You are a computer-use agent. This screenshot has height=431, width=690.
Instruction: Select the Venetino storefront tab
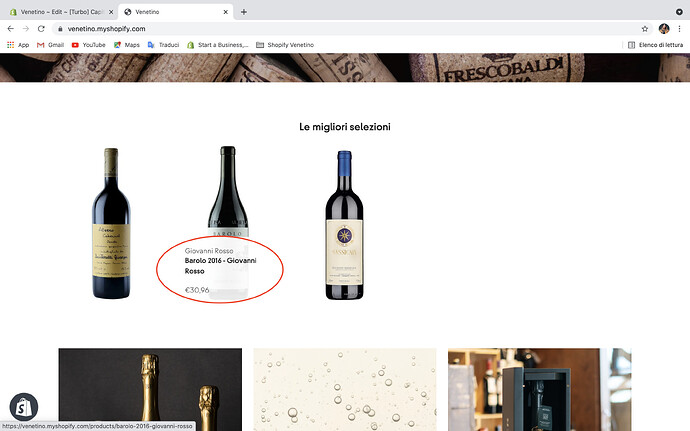[176, 12]
